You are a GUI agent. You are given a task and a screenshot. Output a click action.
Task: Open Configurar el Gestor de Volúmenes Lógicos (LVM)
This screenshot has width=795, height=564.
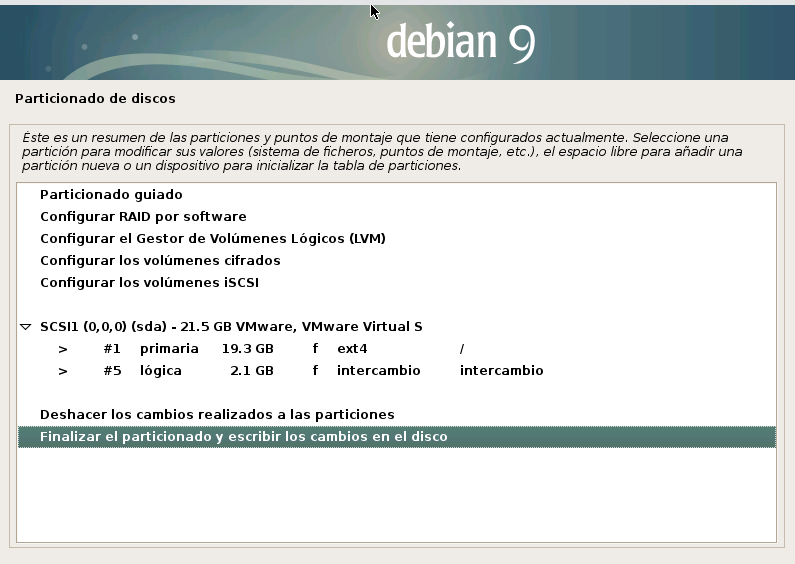(397, 238)
